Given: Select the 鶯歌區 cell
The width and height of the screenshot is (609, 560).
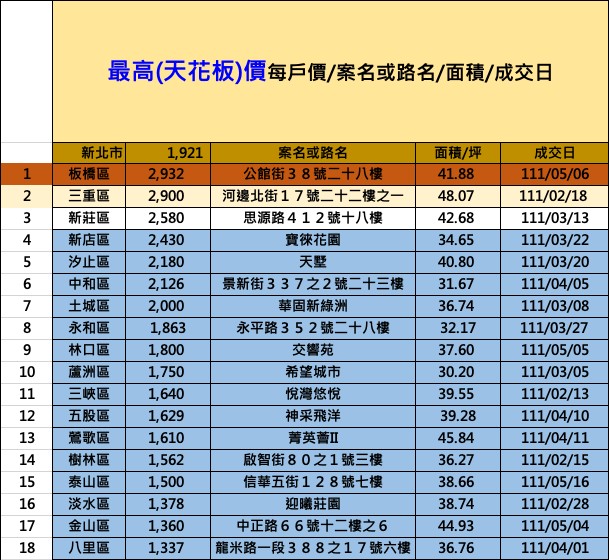Looking at the screenshot, I should point(89,438).
